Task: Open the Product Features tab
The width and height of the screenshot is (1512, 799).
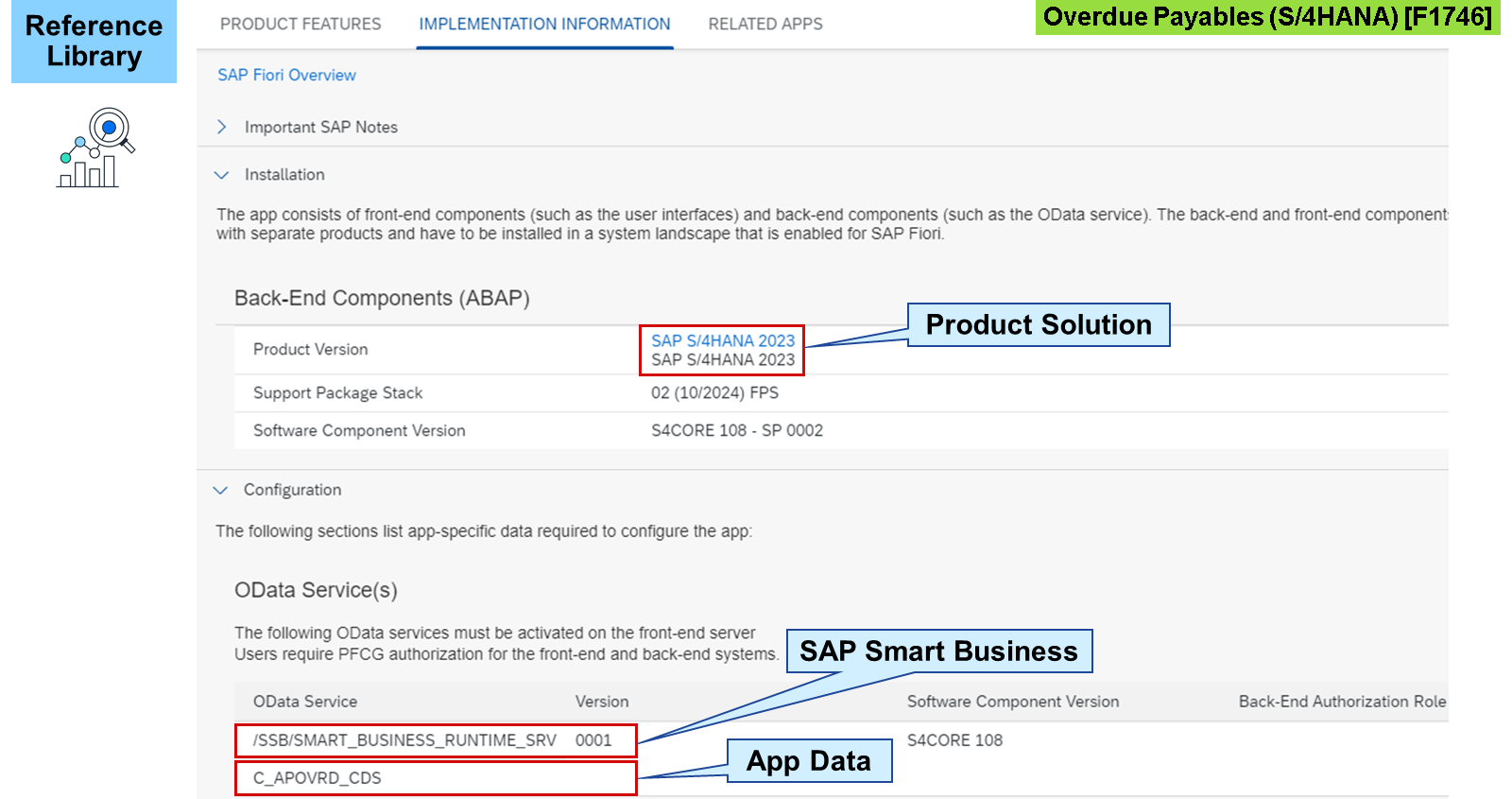Action: coord(301,24)
